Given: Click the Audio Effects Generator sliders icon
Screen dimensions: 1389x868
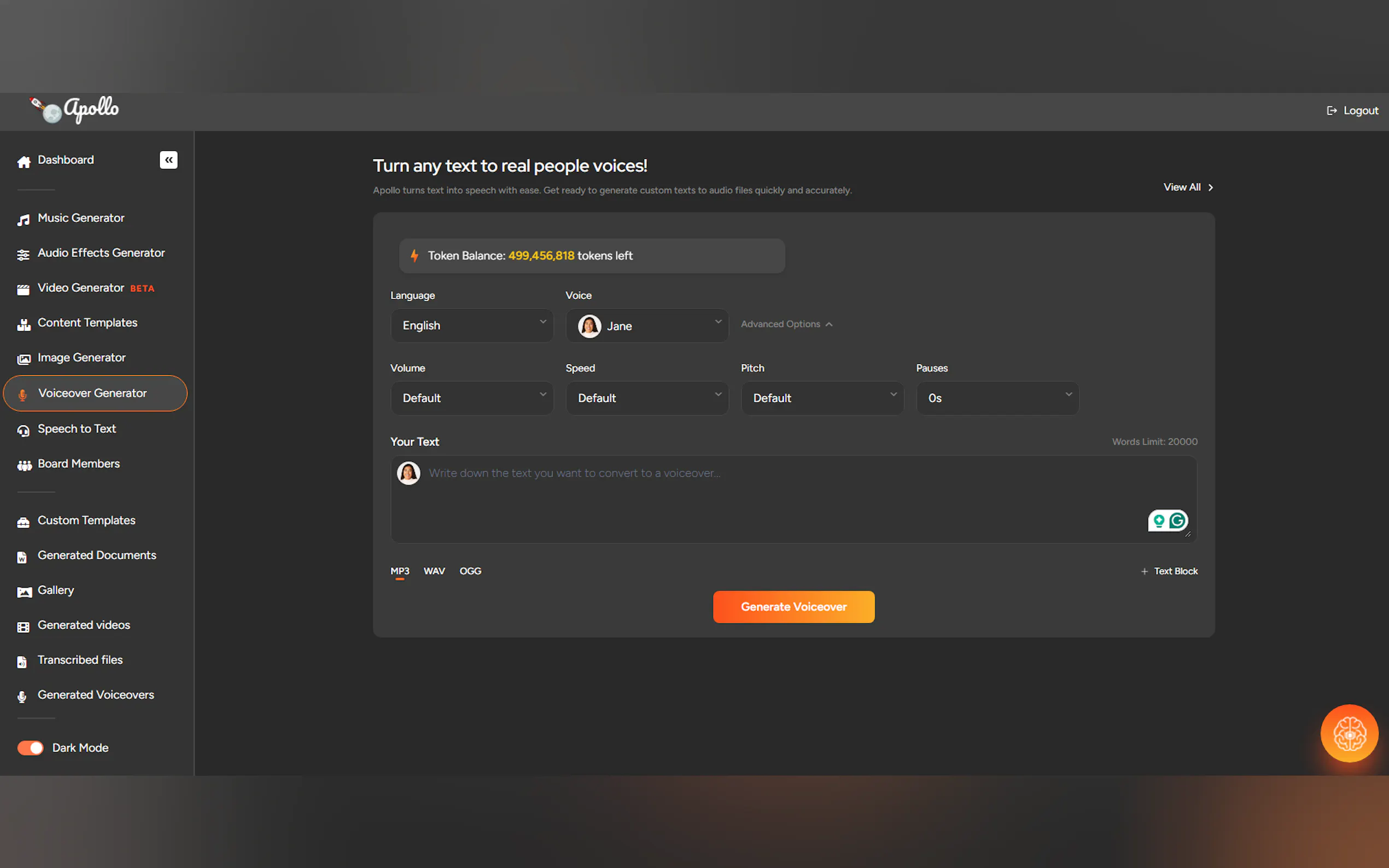Looking at the screenshot, I should (24, 255).
